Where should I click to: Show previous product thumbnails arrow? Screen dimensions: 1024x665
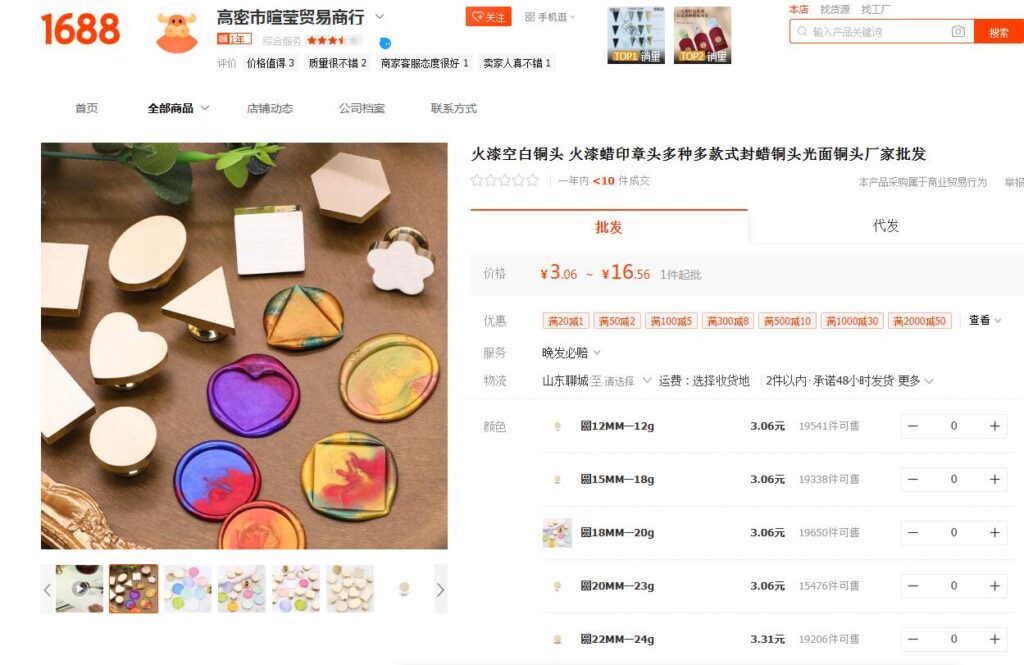point(47,590)
